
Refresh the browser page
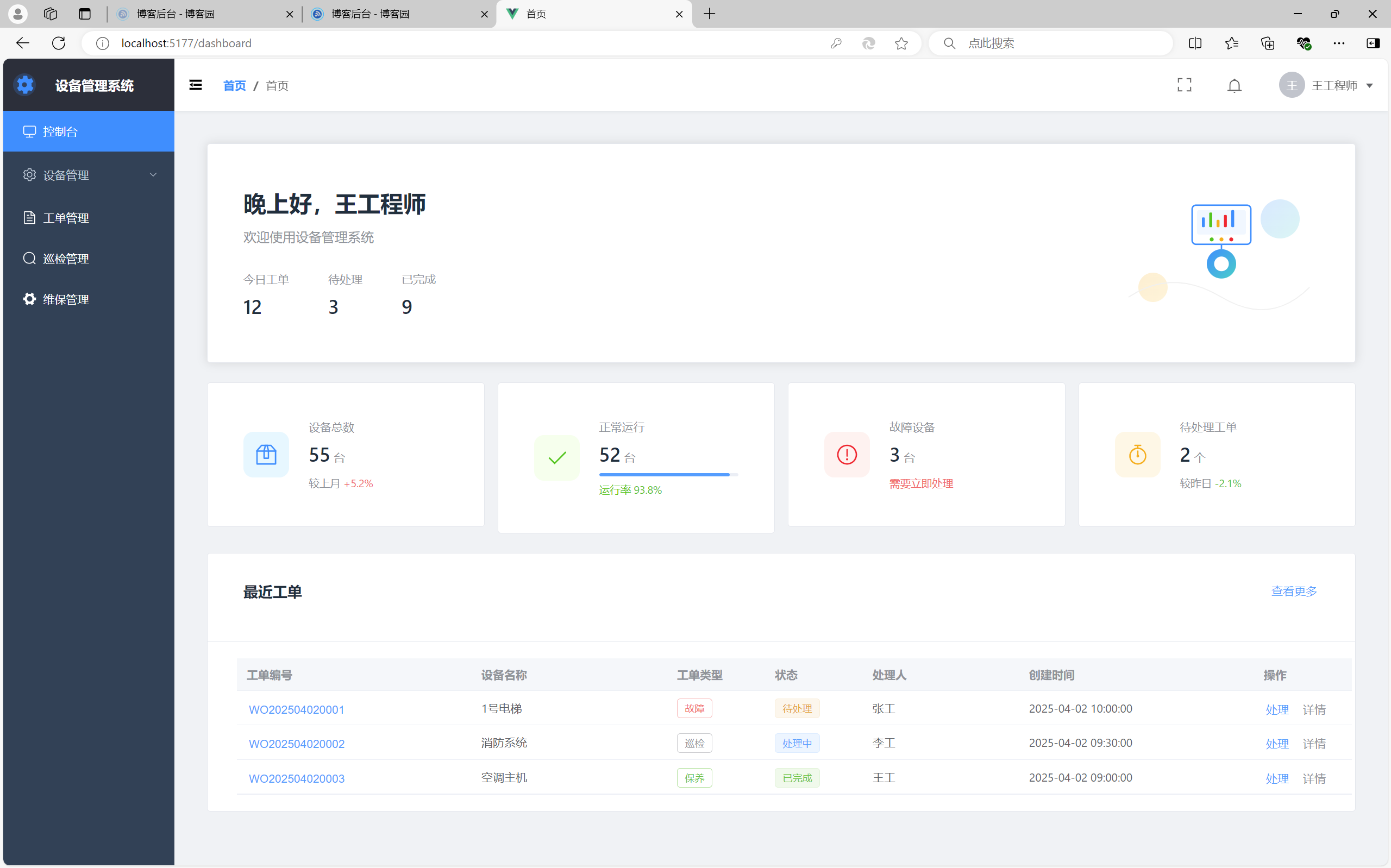[x=59, y=43]
